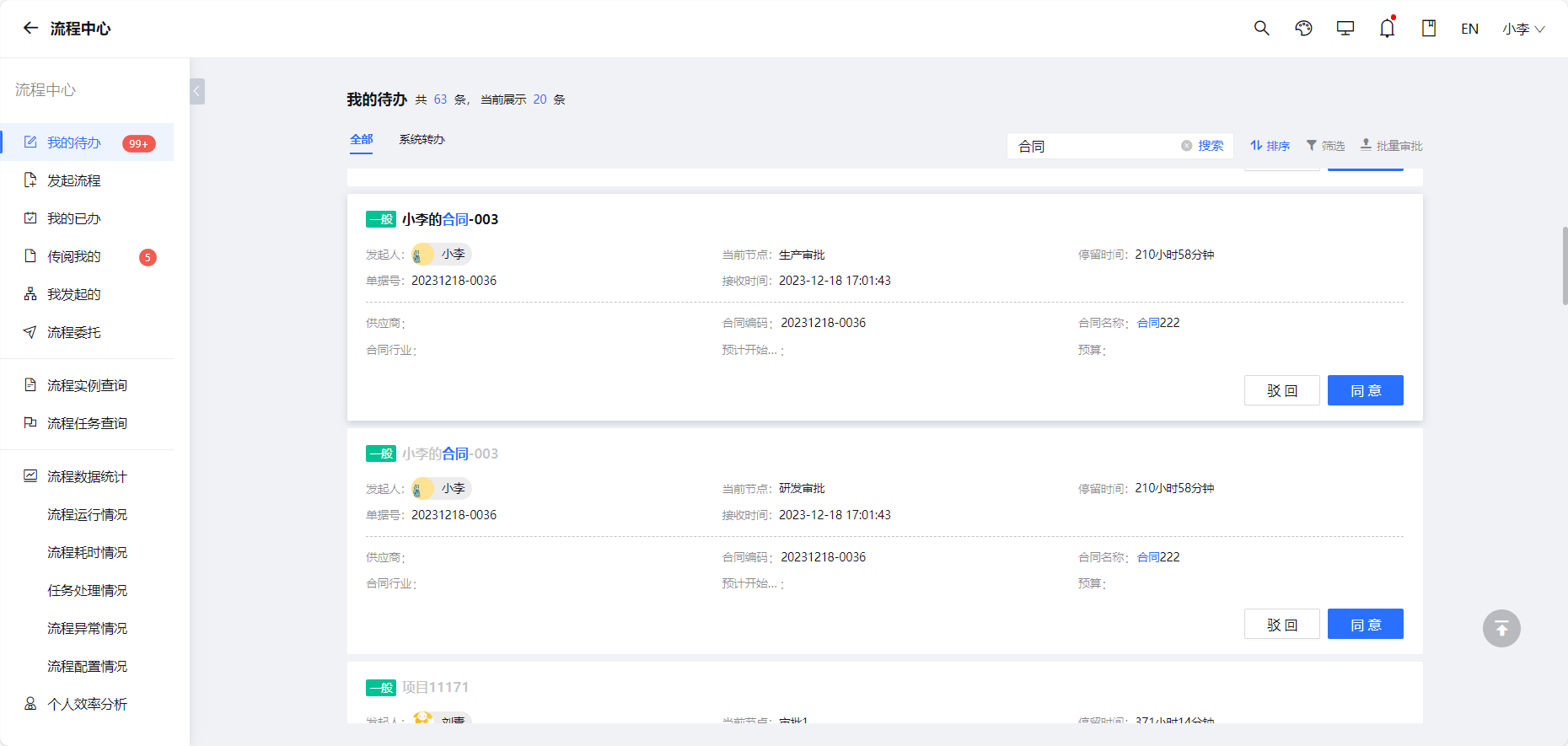This screenshot has height=746, width=1568.
Task: Switch language with EN button
Action: point(1469,29)
